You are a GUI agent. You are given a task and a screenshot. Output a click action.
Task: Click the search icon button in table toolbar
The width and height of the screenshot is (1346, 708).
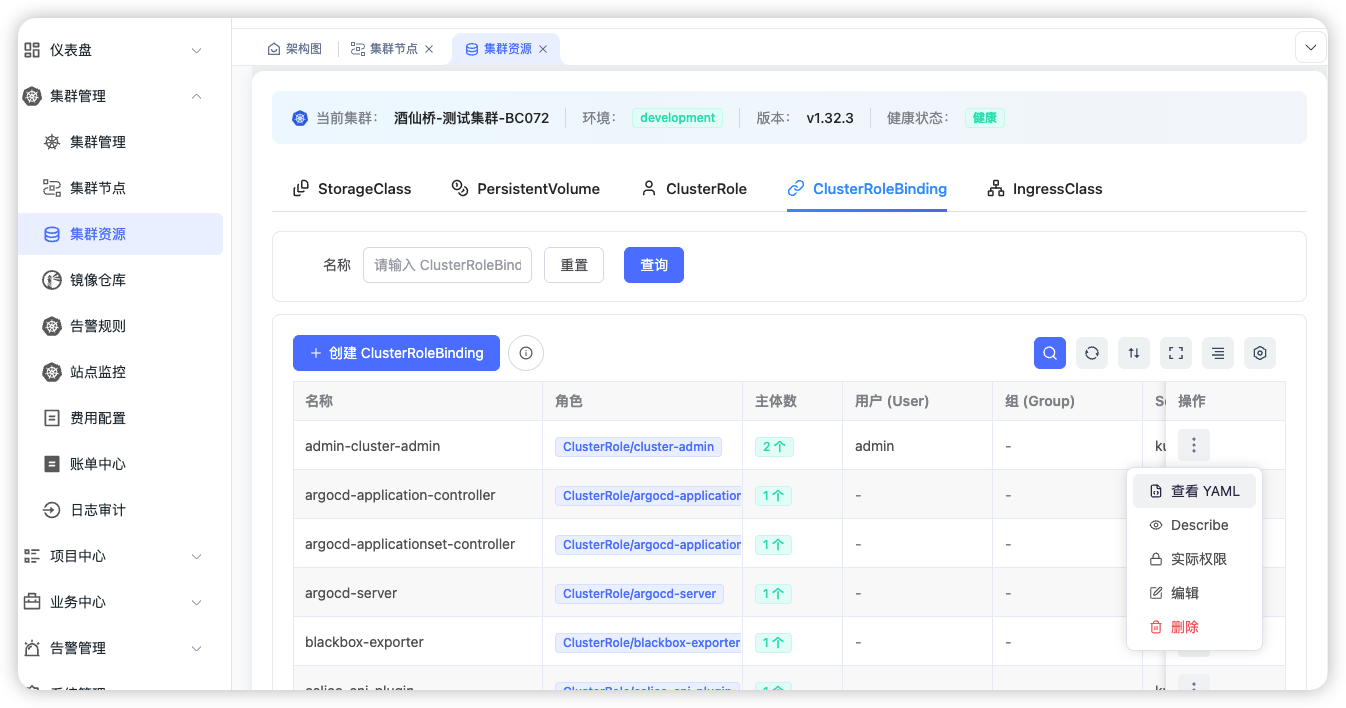tap(1049, 353)
